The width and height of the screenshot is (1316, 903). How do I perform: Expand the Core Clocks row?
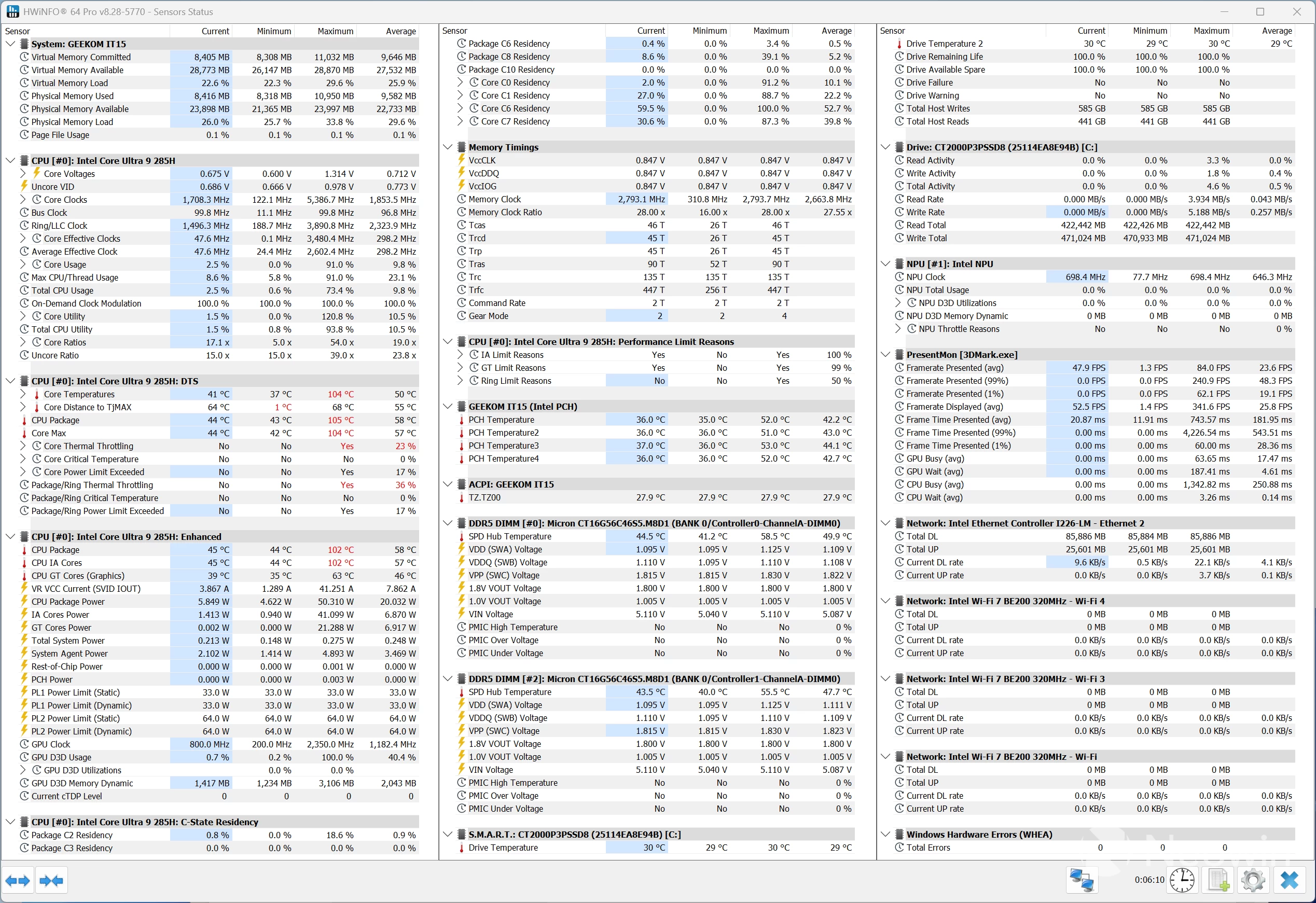(23, 199)
